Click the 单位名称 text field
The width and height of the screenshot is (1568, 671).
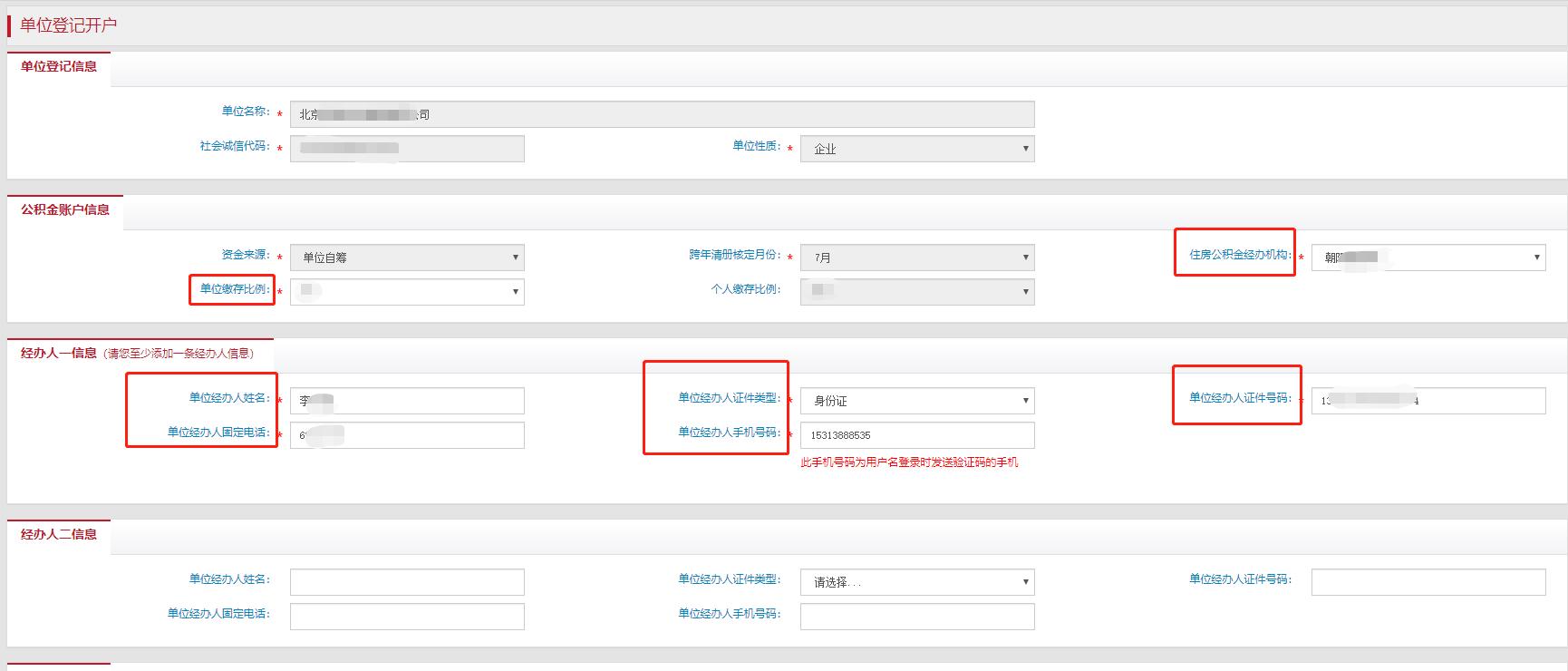tap(662, 114)
